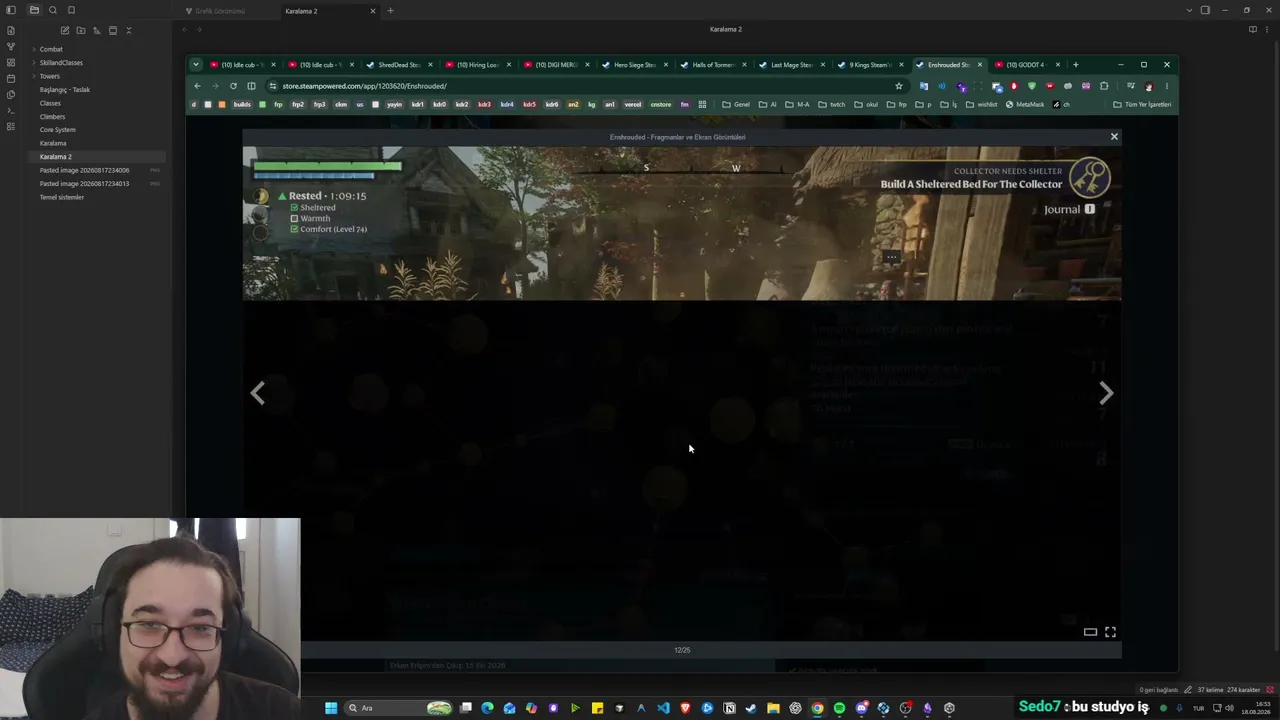1280x720 pixels.
Task: Go back in the browser
Action: point(197,86)
